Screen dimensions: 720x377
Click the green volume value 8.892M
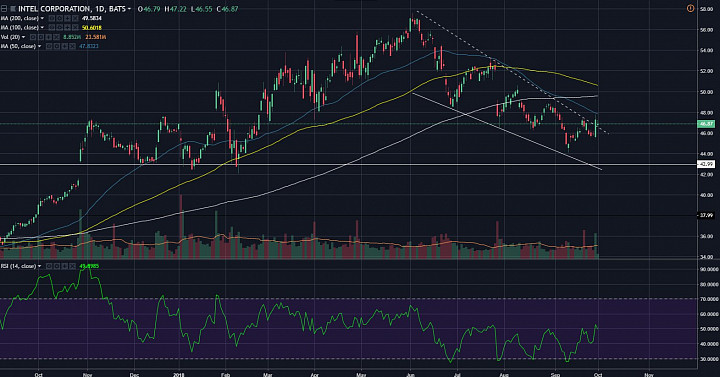73,37
